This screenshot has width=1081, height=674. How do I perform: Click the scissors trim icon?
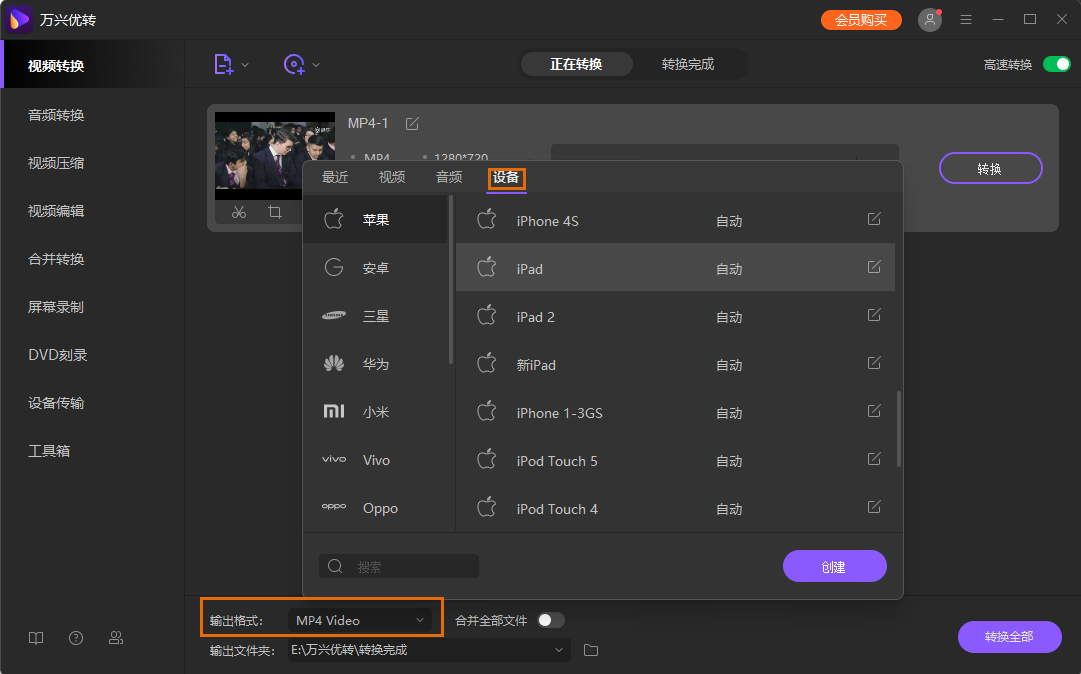(239, 212)
